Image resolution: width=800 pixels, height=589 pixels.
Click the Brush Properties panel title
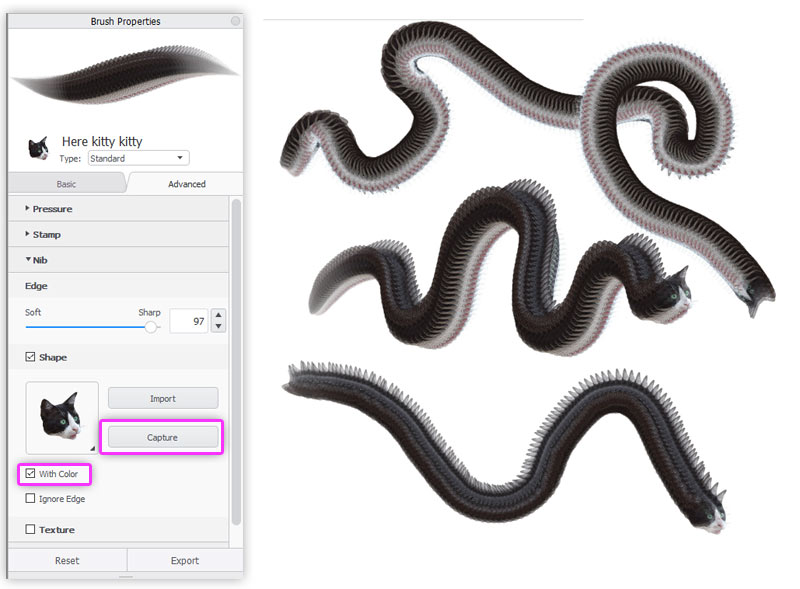pyautogui.click(x=126, y=21)
